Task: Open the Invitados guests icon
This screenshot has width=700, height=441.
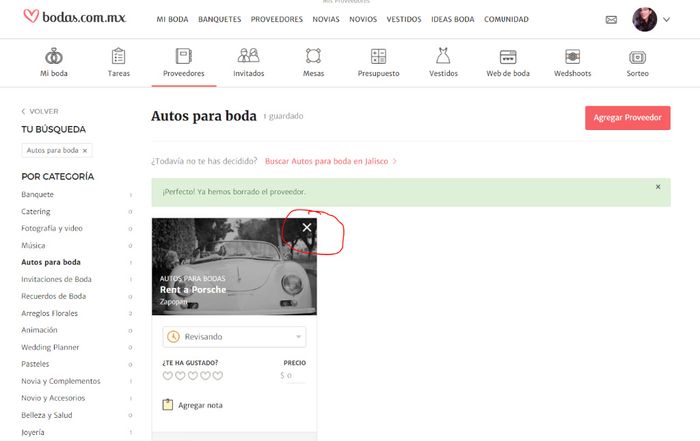Action: 249,56
